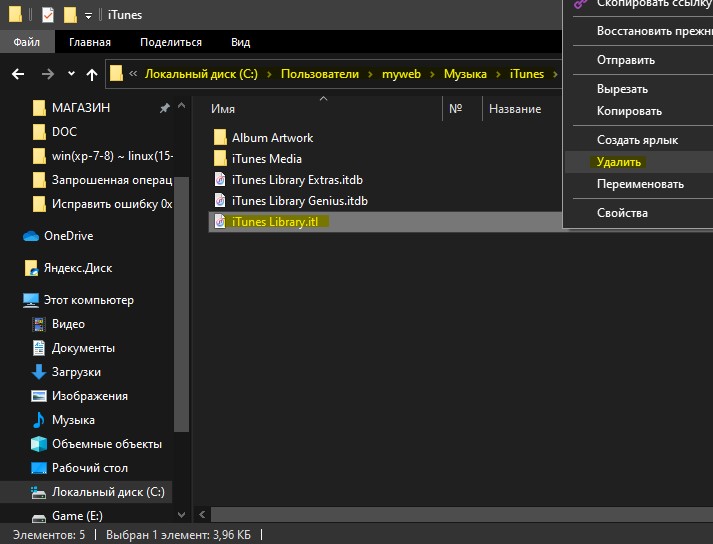Click the navigation pane vertical scrollbar thumb
713x544 pixels.
[x=181, y=304]
